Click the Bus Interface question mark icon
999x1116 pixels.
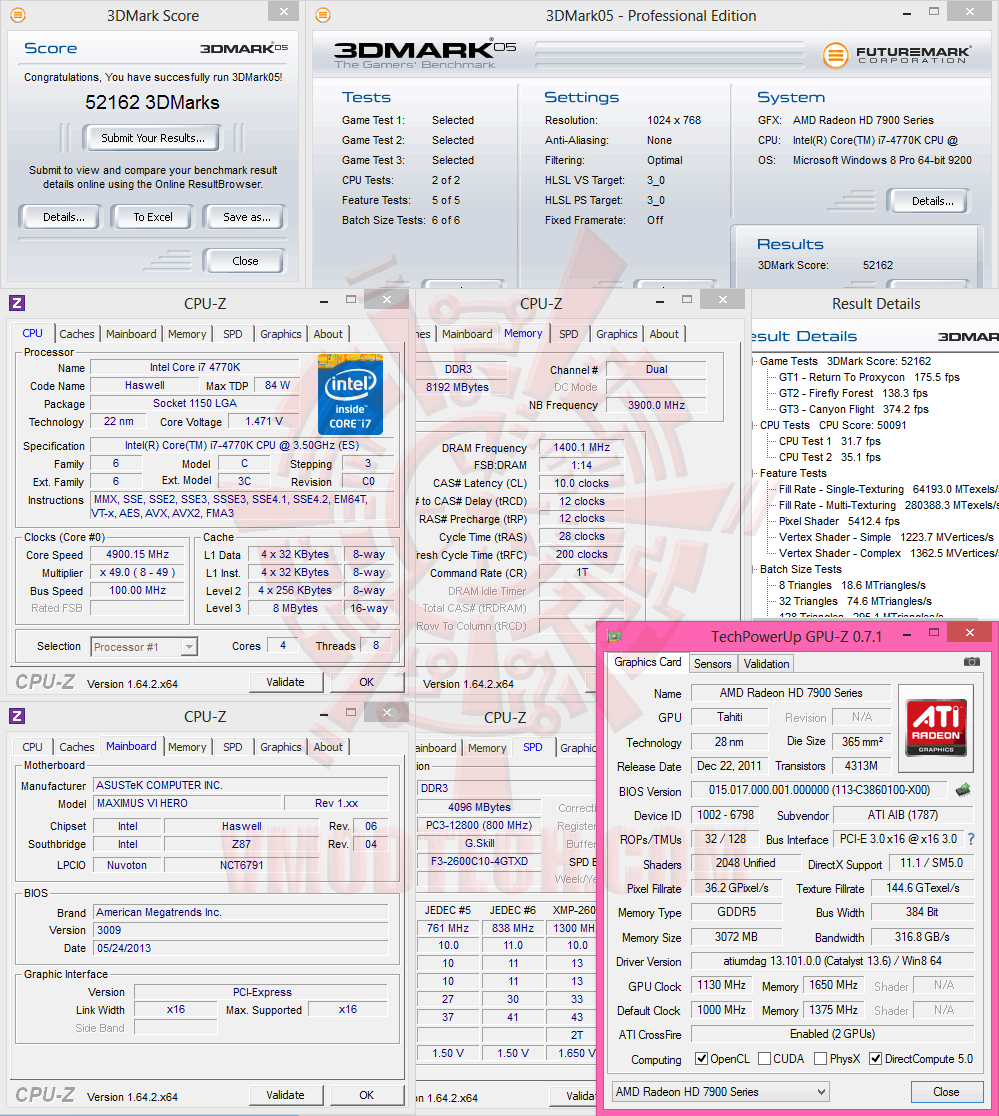click(x=971, y=839)
